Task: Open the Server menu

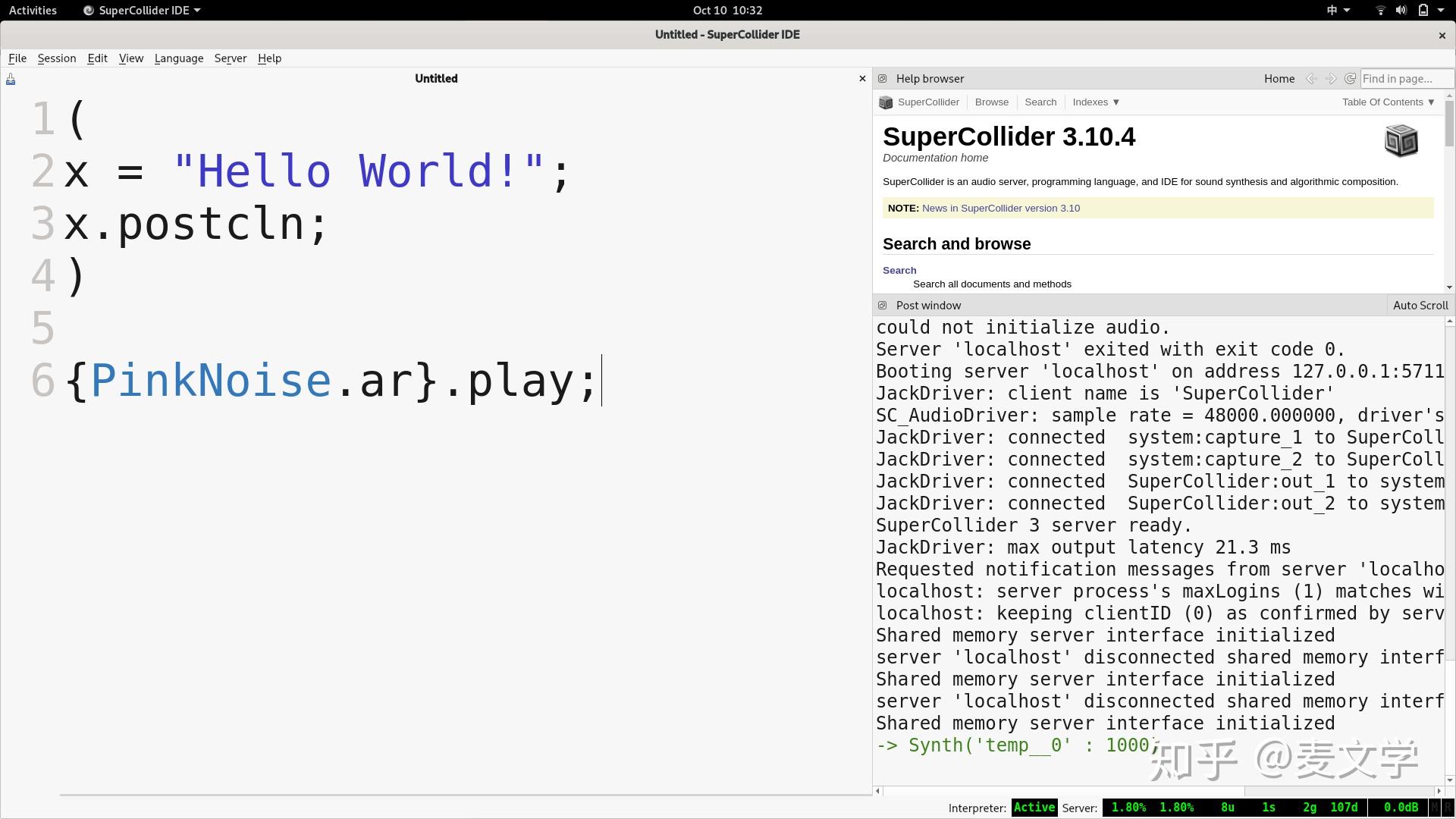Action: [230, 58]
